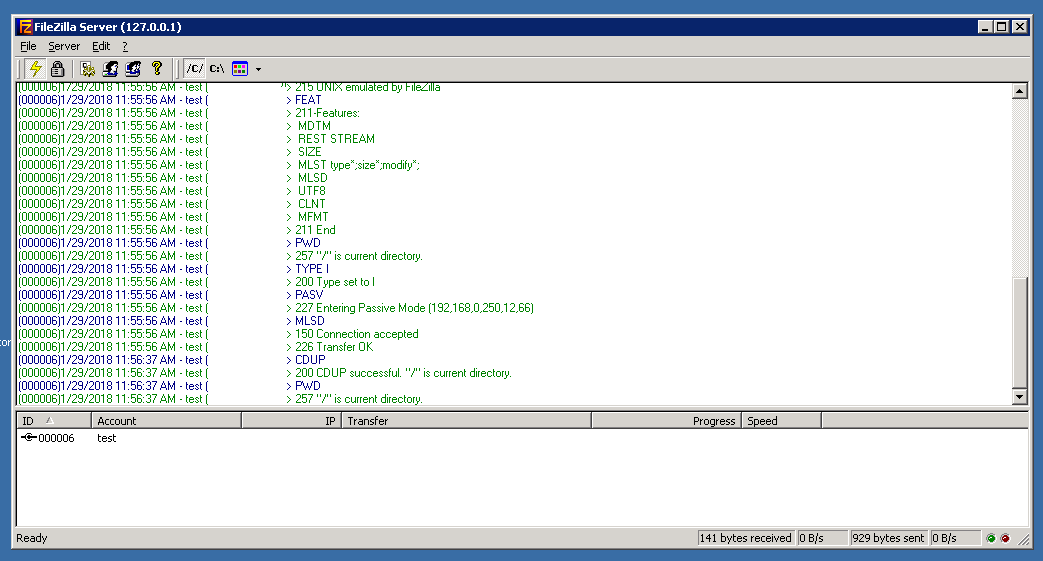Screen dimensions: 1043x561
Task: Click the lock server padlock icon
Action: [x=57, y=69]
